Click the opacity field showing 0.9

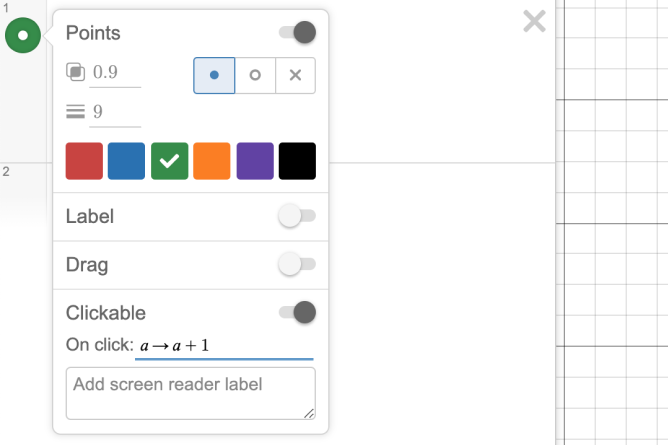coord(116,73)
